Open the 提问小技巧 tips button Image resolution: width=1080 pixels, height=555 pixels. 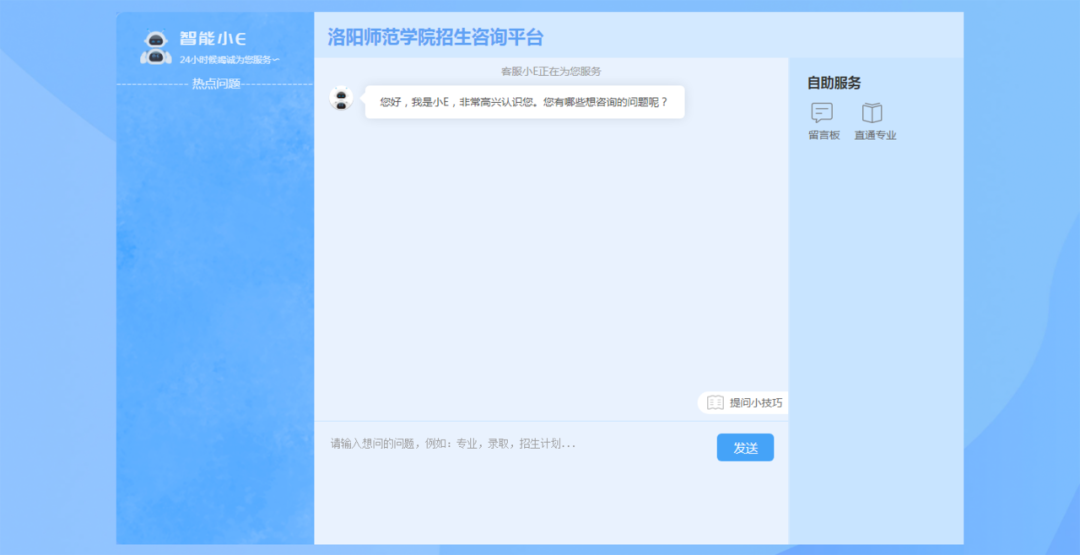click(x=743, y=403)
